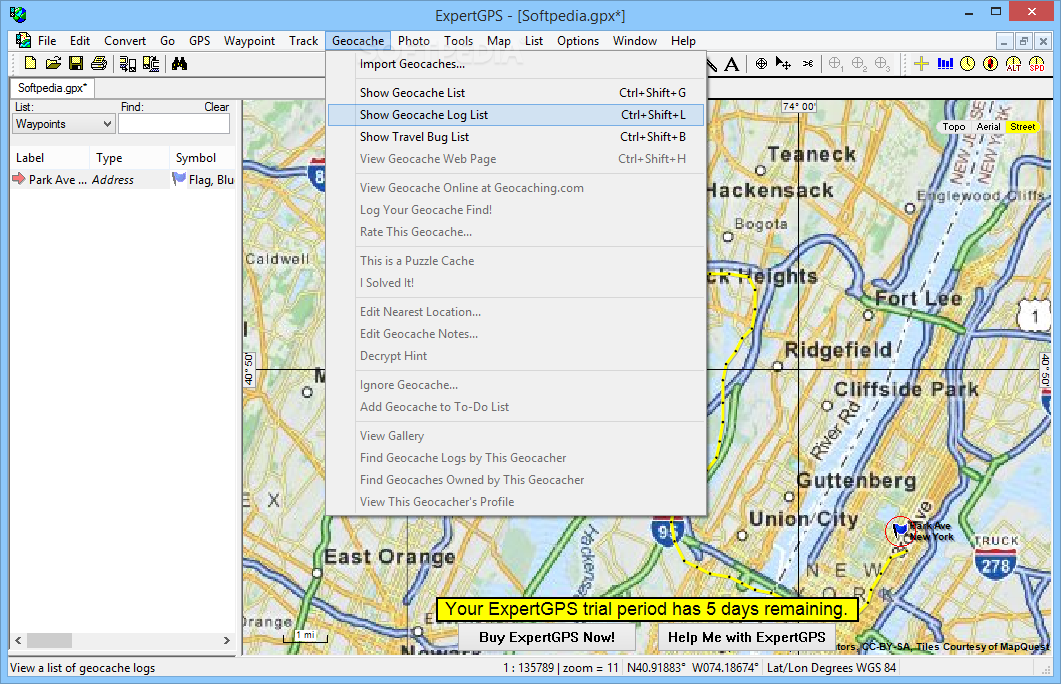The width and height of the screenshot is (1061, 684).
Task: Switch map to Aerial view
Action: tap(988, 127)
